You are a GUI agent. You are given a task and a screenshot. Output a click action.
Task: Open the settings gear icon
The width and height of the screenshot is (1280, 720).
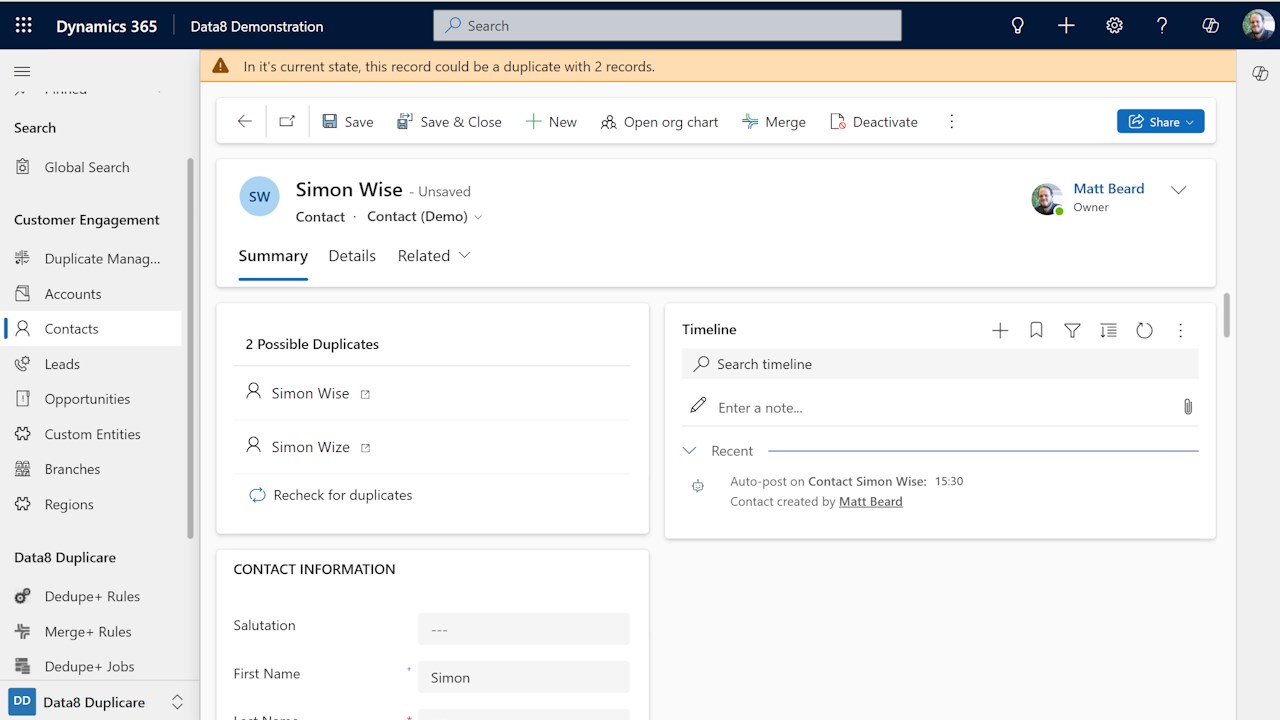click(1114, 26)
